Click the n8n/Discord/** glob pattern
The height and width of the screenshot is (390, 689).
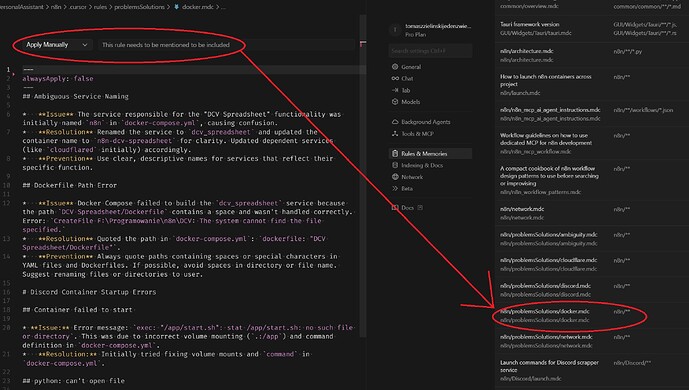pyautogui.click(x=632, y=363)
